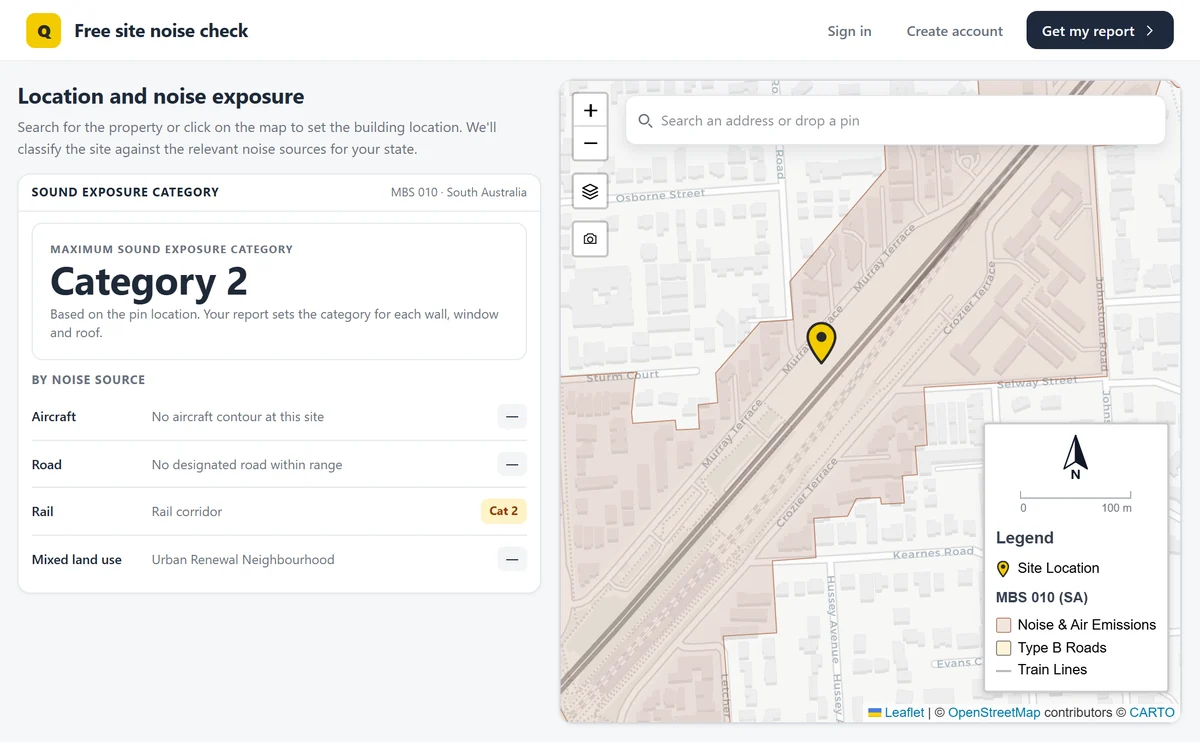Click the Selway Street map label

coord(1037,383)
